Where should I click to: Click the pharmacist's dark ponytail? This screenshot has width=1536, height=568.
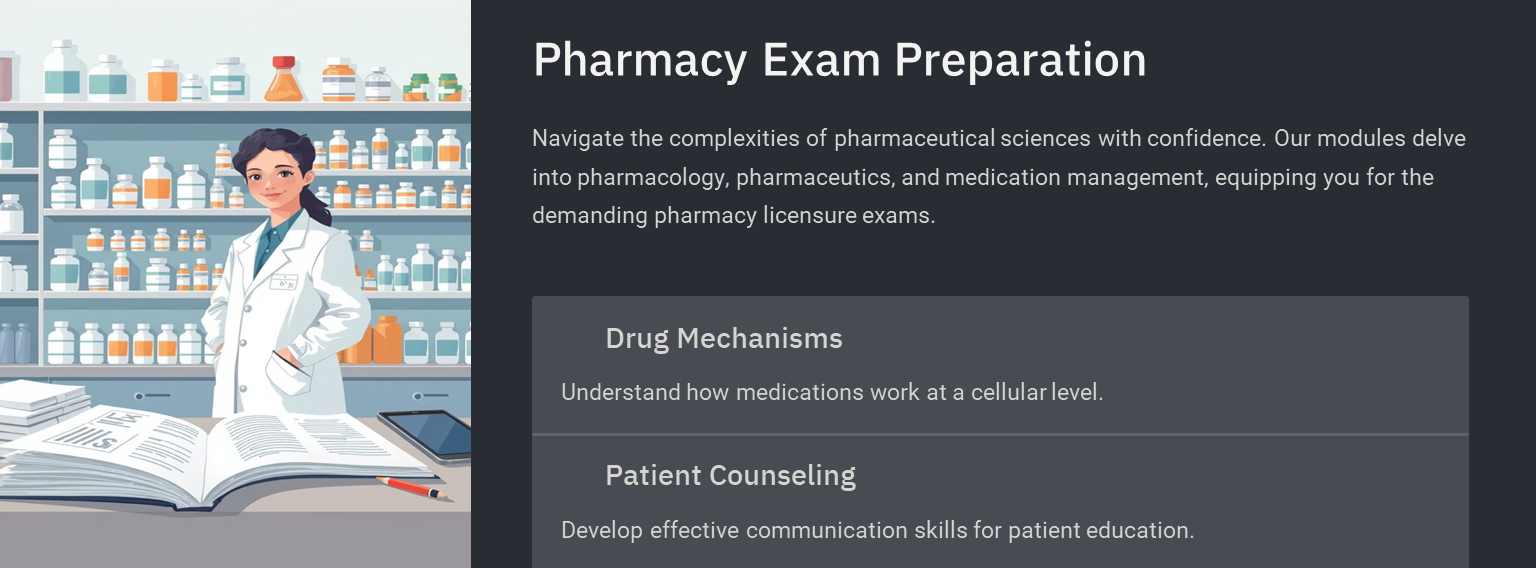coord(316,200)
